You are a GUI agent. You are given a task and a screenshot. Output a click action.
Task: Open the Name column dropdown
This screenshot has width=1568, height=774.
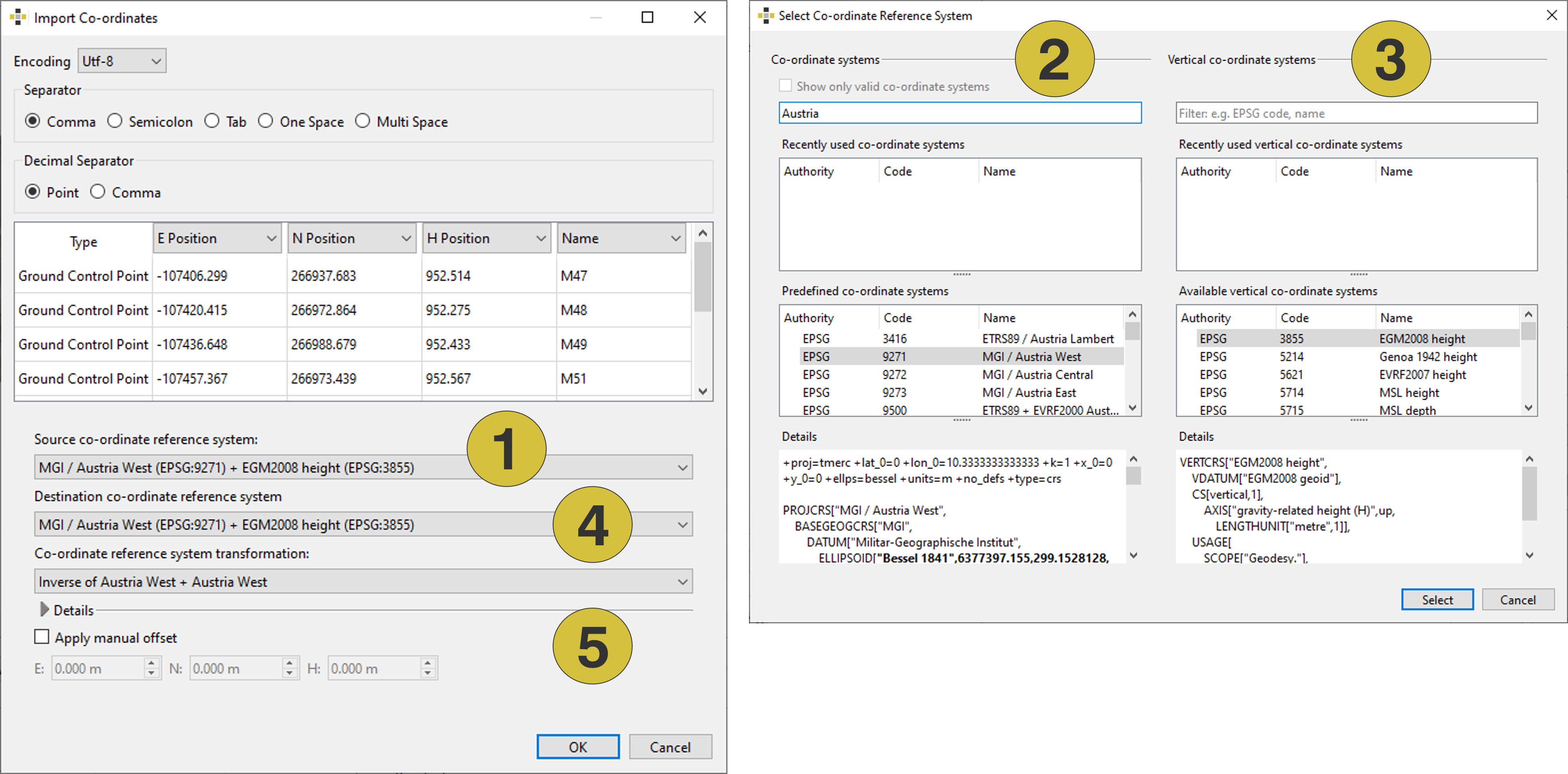click(621, 238)
